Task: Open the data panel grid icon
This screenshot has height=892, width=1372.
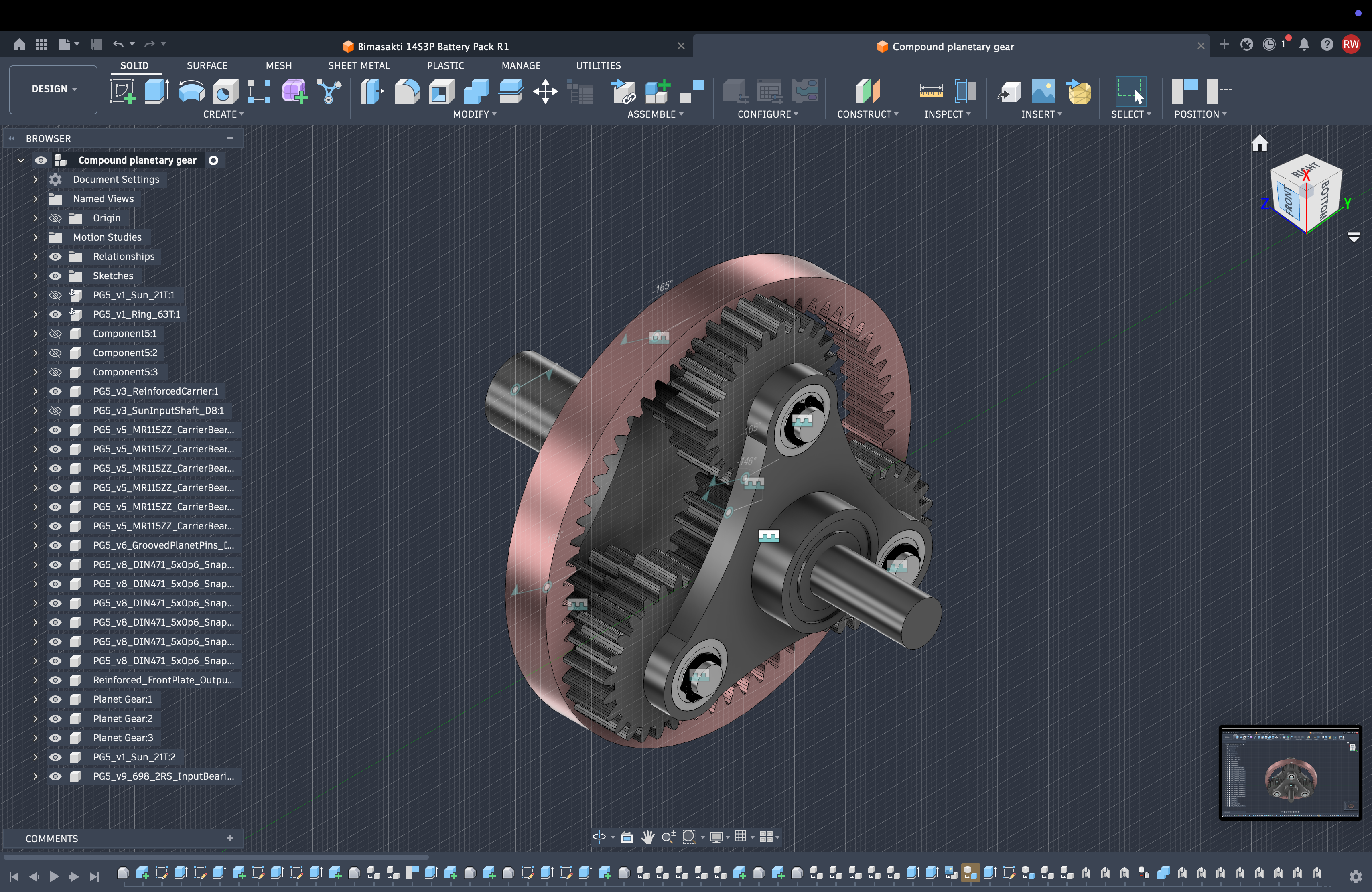Action: tap(41, 44)
